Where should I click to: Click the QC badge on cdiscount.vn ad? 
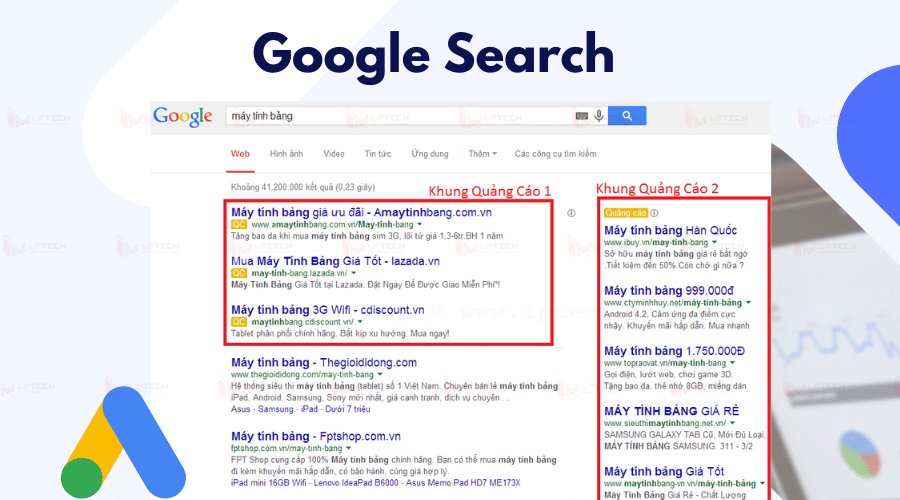239,322
